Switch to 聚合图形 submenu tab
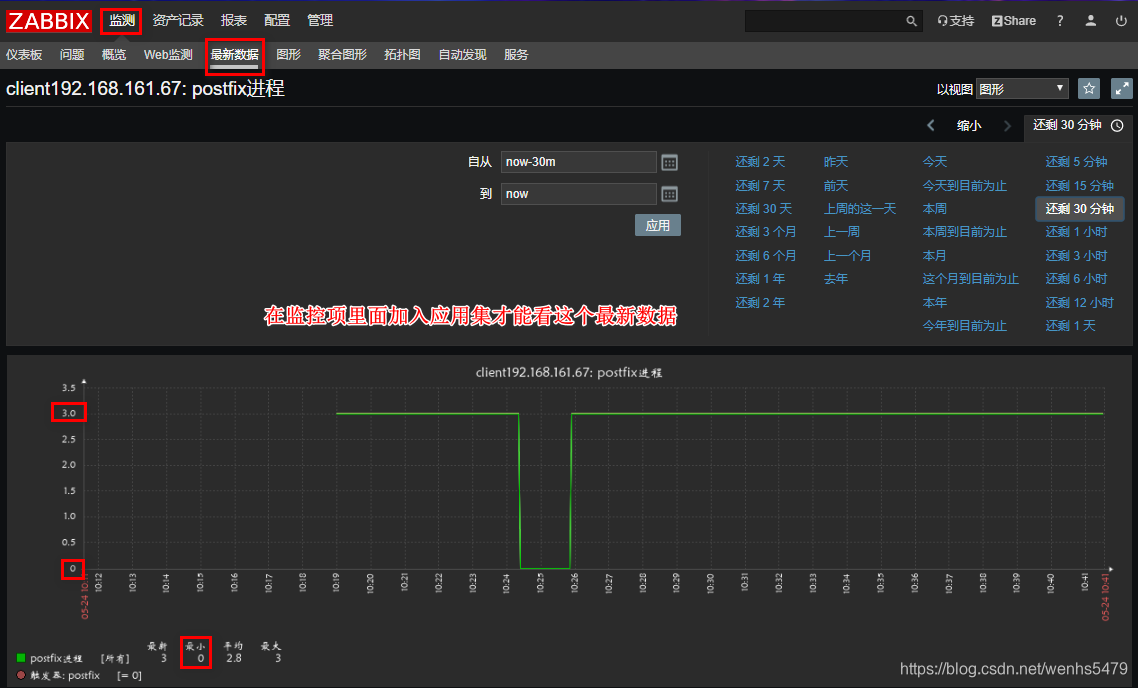 pos(342,54)
